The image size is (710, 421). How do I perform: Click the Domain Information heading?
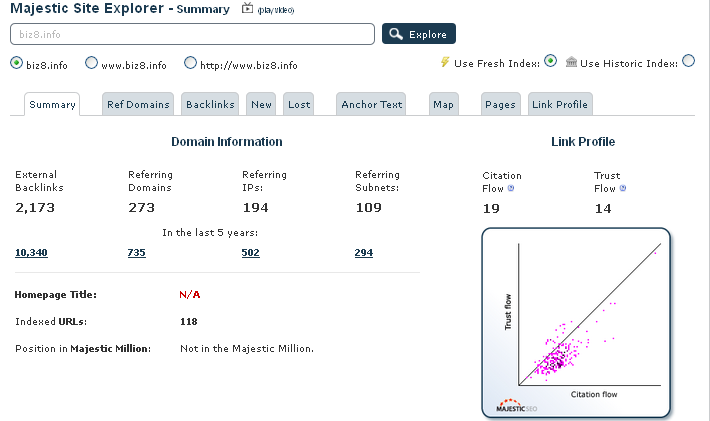click(x=227, y=142)
